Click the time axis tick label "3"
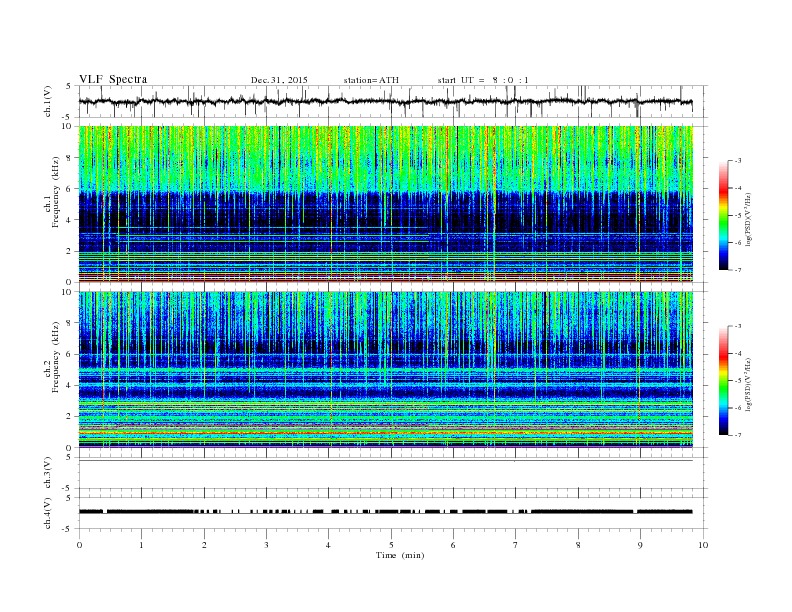Viewport: 792px width, 612px height. click(267, 545)
